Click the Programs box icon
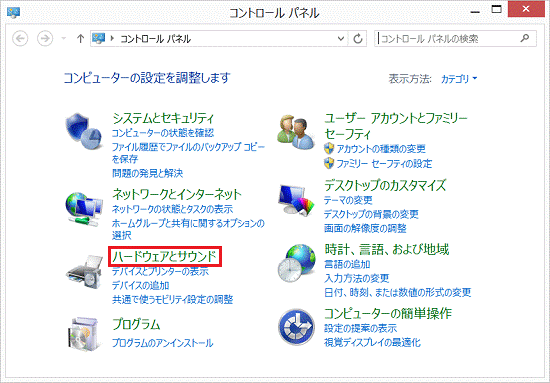This screenshot has height=383, width=550. pos(84,333)
